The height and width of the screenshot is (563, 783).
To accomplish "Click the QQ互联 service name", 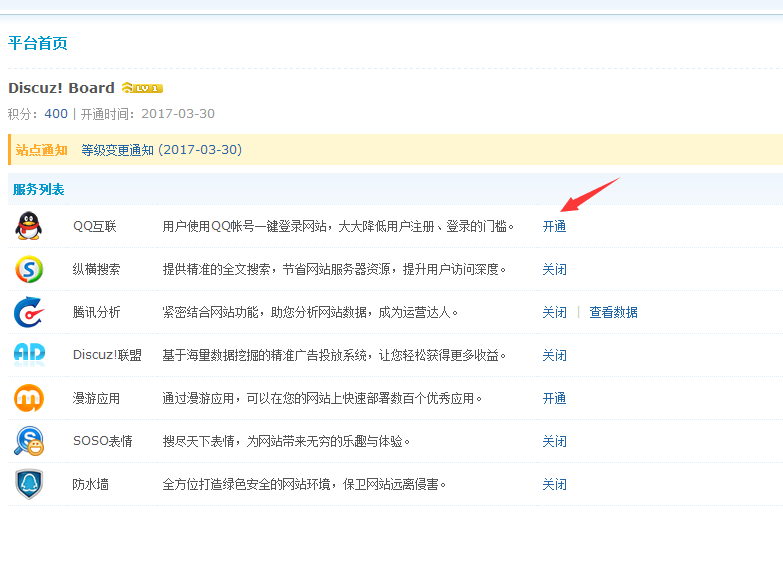I will tap(94, 227).
